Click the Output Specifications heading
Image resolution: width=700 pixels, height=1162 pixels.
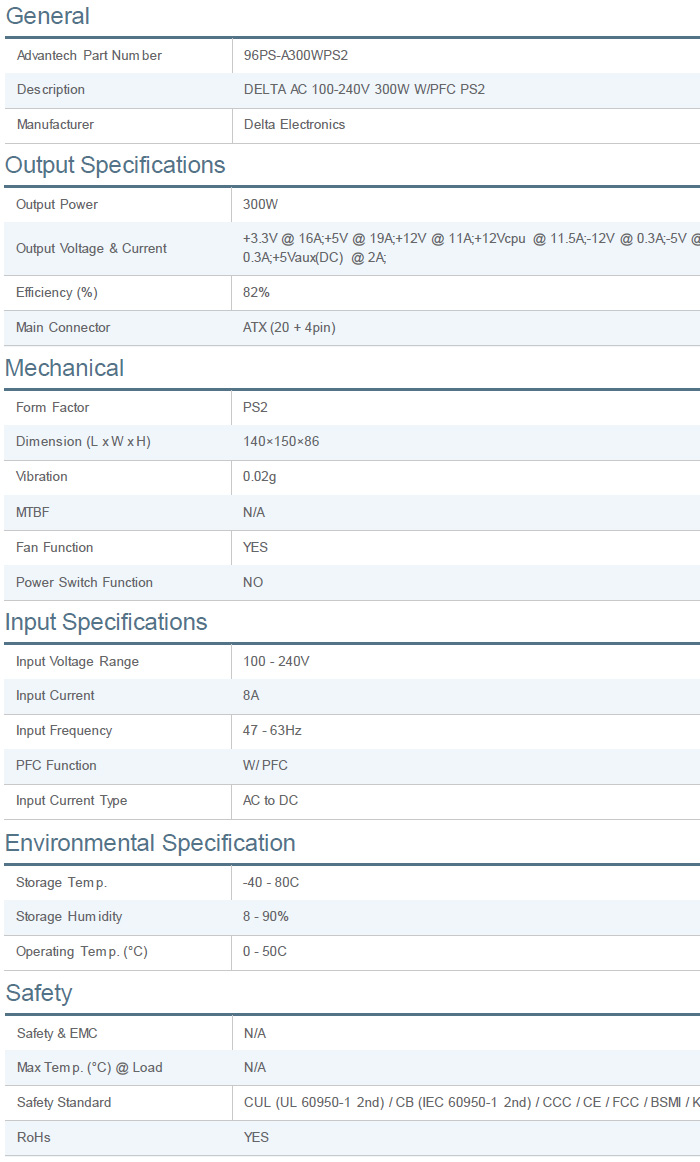[115, 165]
